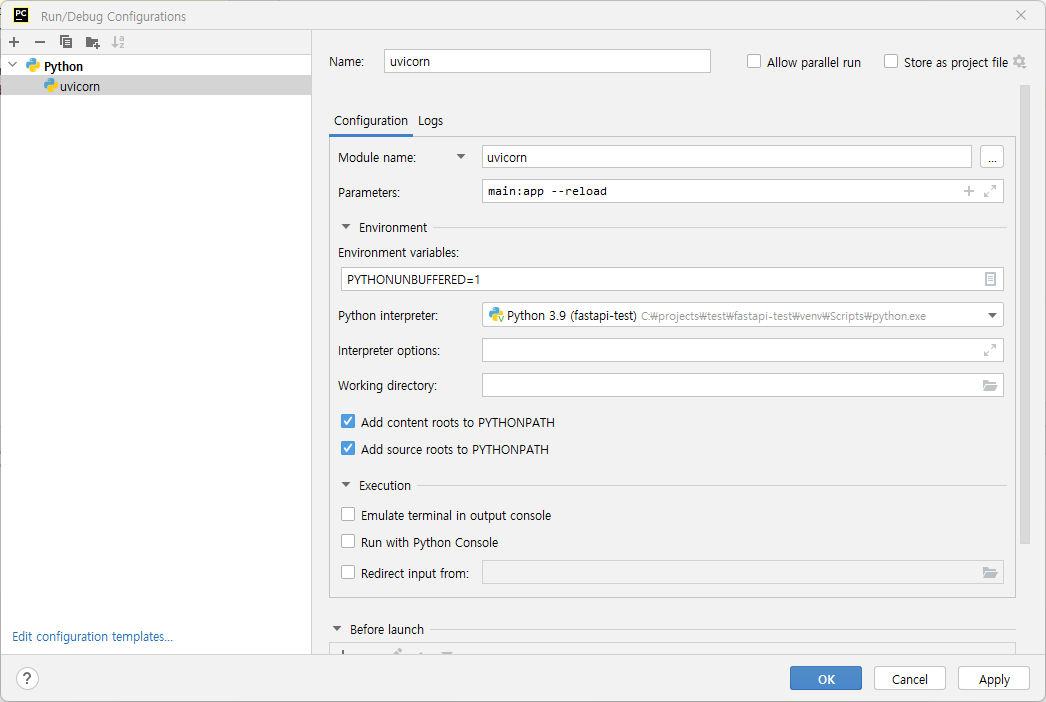The height and width of the screenshot is (702, 1046).
Task: Copy the selected configuration
Action: [x=65, y=42]
